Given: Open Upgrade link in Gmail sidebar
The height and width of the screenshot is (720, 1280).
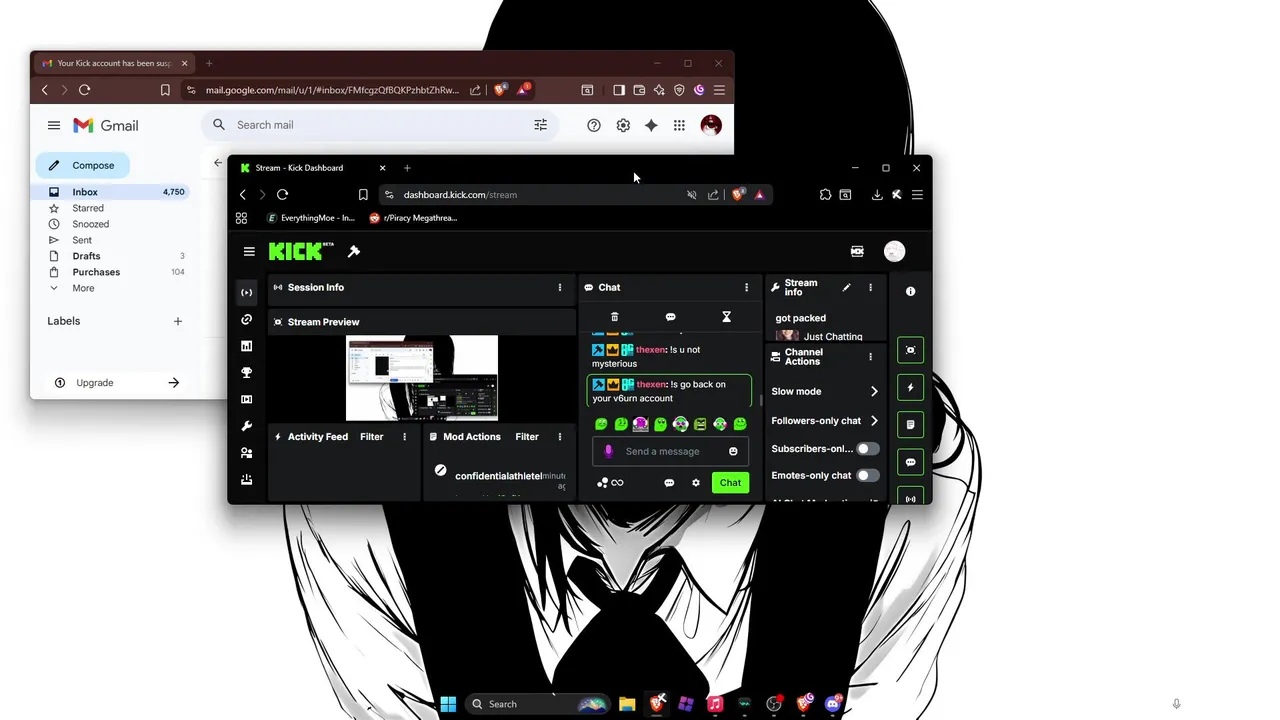Looking at the screenshot, I should click(x=116, y=383).
